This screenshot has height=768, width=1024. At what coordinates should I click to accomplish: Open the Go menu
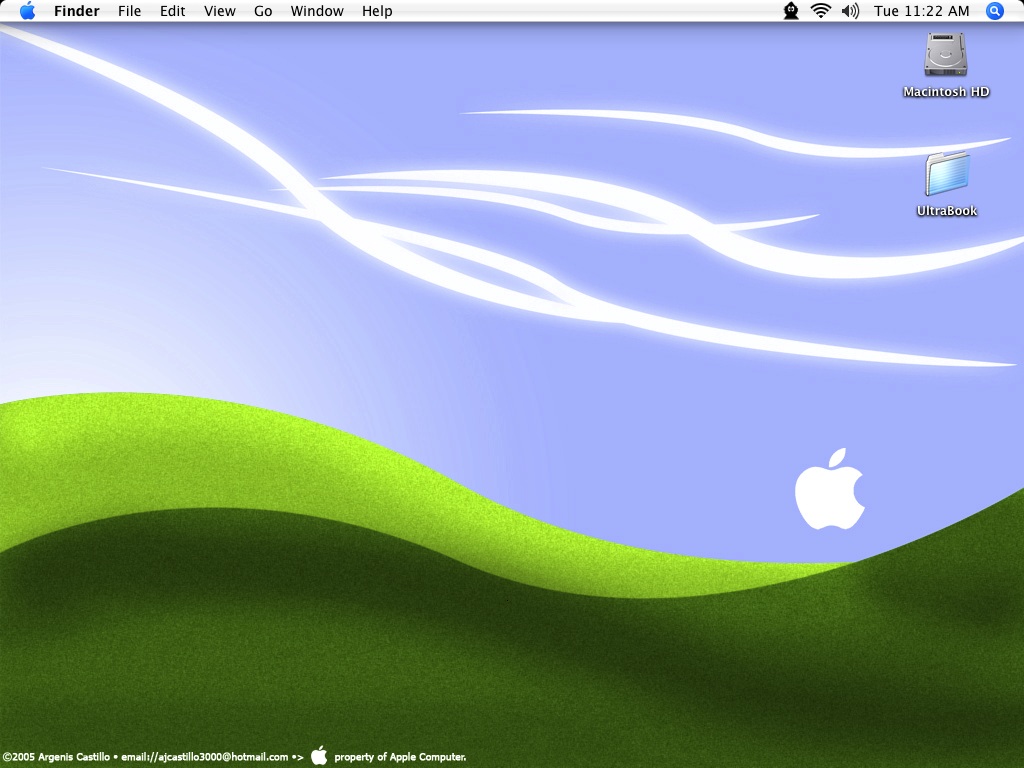(x=263, y=11)
